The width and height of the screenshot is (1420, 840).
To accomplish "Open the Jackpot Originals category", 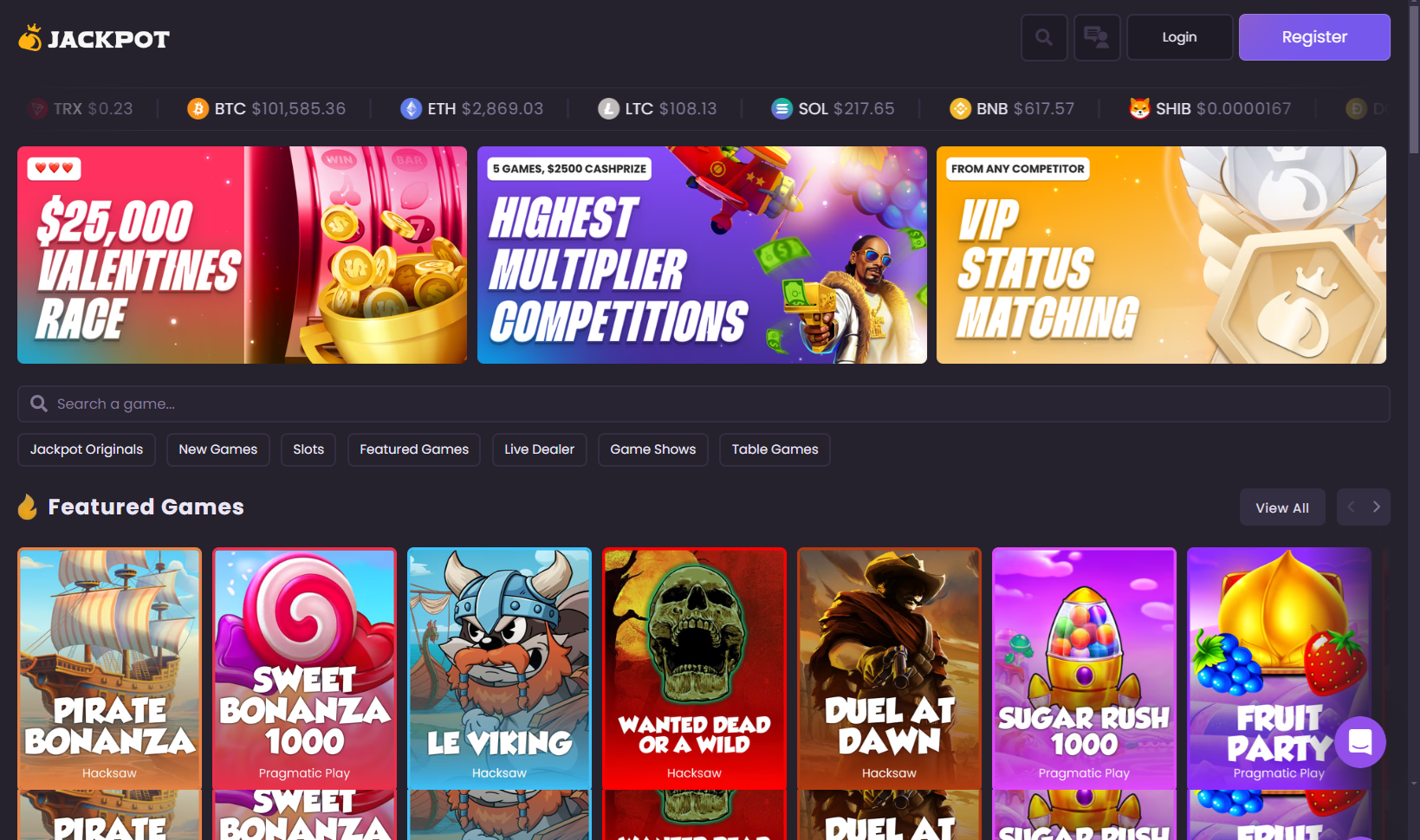I will (x=87, y=449).
